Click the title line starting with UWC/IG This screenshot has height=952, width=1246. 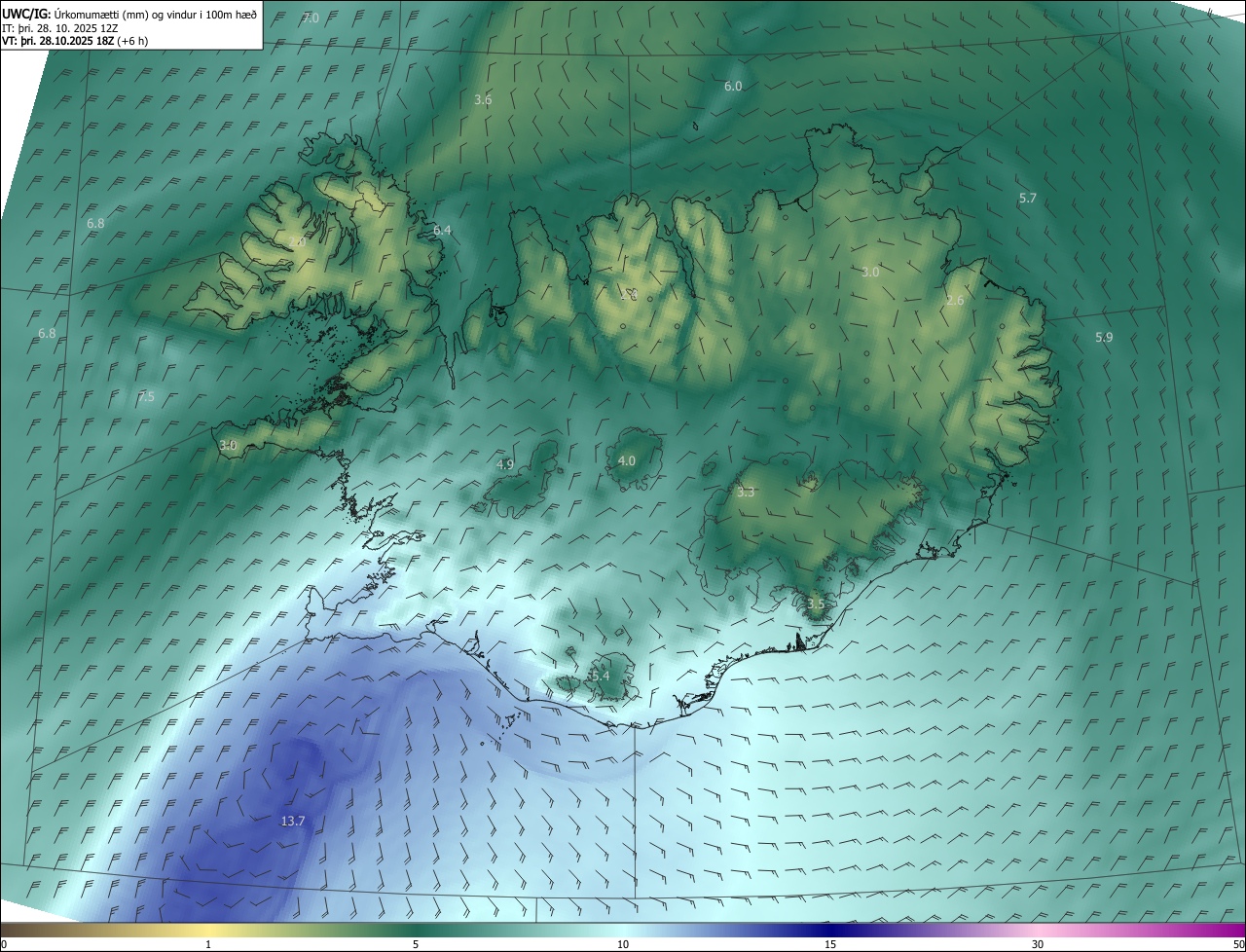click(129, 13)
